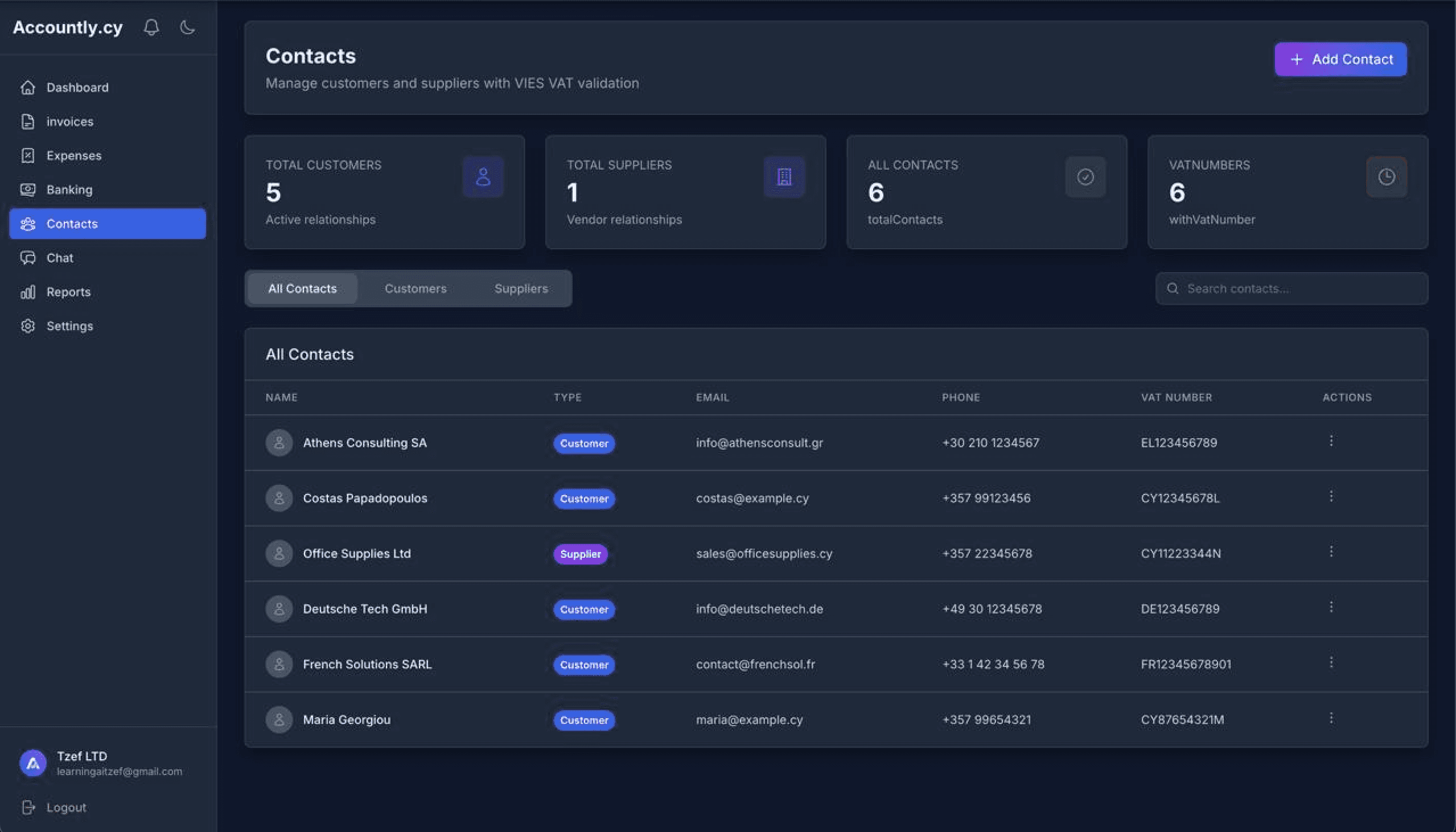The width and height of the screenshot is (1456, 832).
Task: Go to the Invoices page
Action: pyautogui.click(x=69, y=122)
